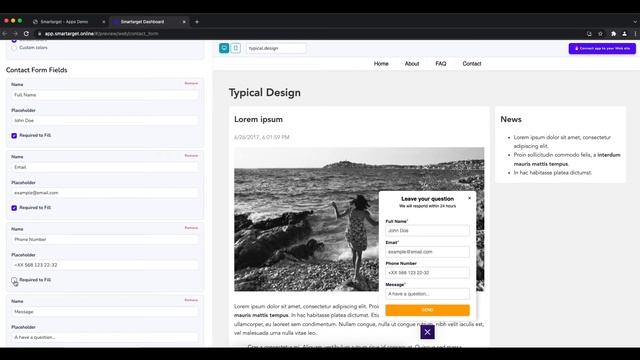Click the install app icon in address bar
Screen dimensions: 640x360
coord(589,34)
